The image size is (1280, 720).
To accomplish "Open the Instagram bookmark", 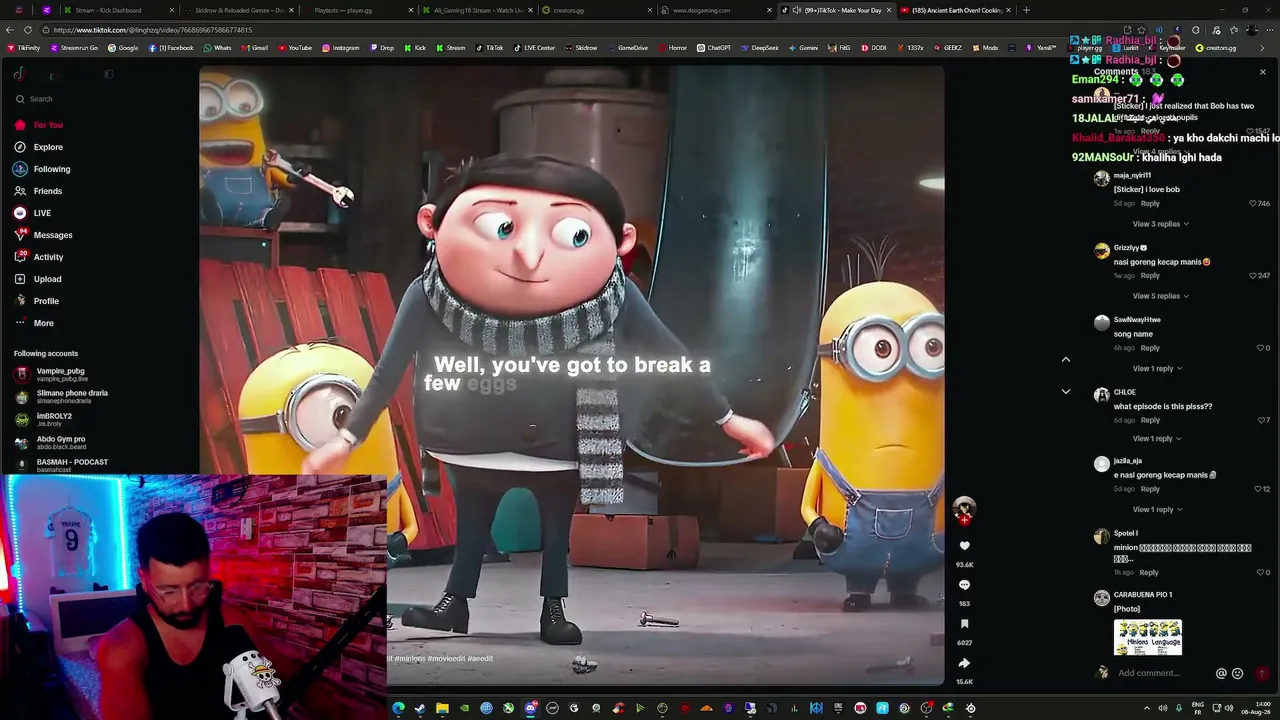I will pos(340,48).
